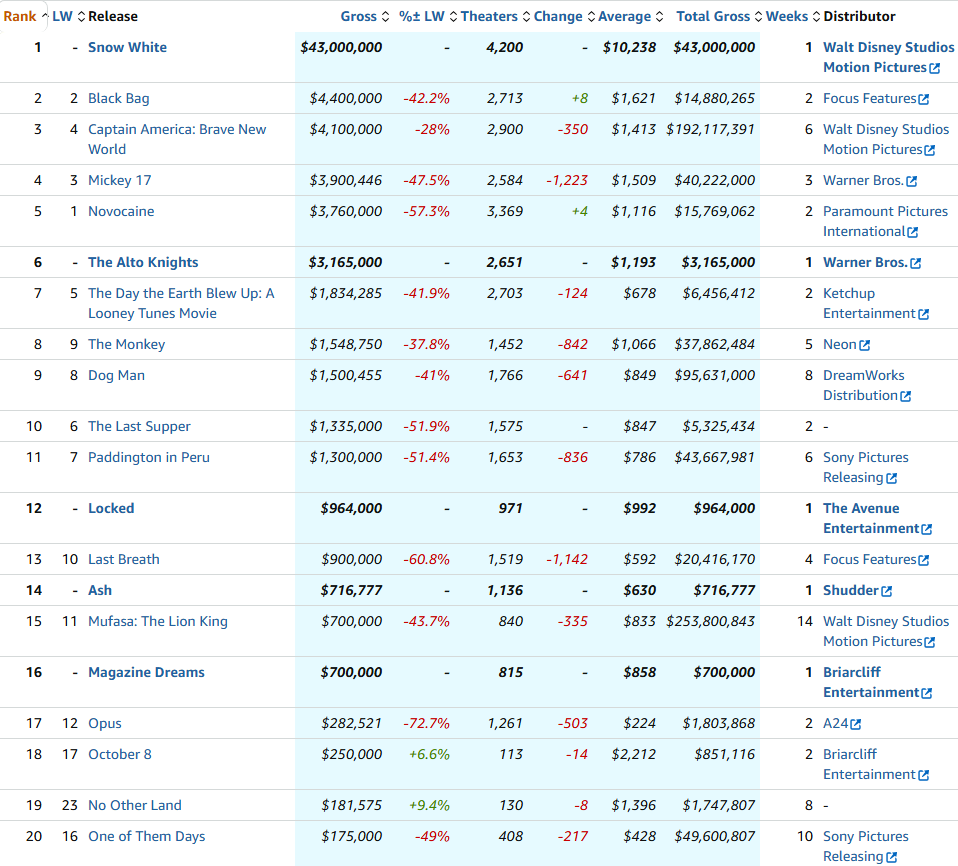Open the No Other Land link
958x866 pixels.
click(135, 805)
